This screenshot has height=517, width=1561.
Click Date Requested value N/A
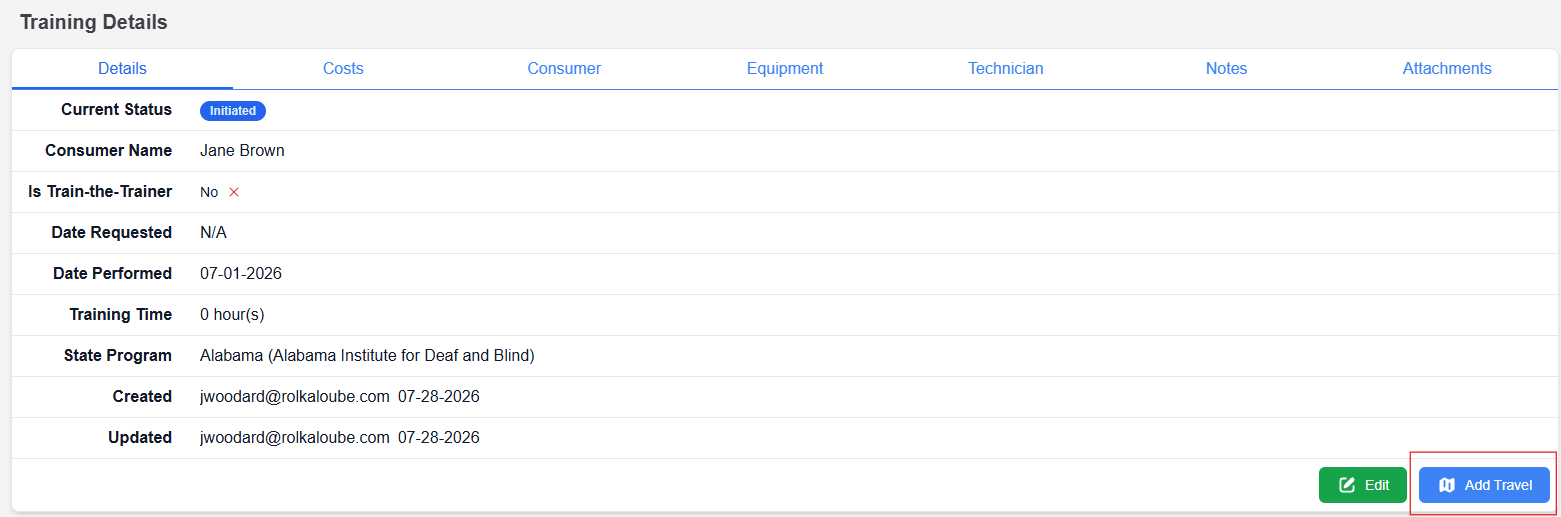pos(213,233)
